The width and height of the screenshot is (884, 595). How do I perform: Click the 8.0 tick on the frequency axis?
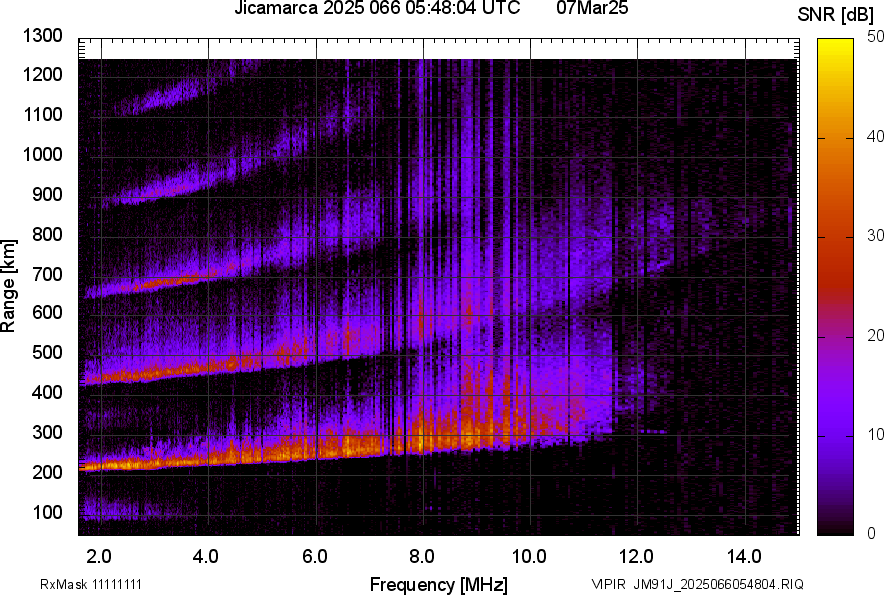coord(422,555)
